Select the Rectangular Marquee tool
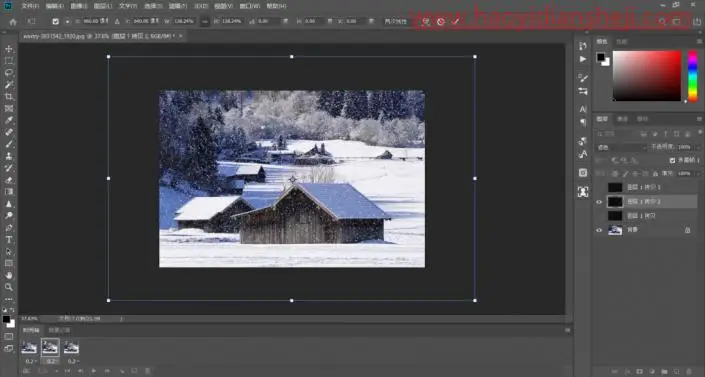Viewport: 705px width, 377px height. (9, 61)
